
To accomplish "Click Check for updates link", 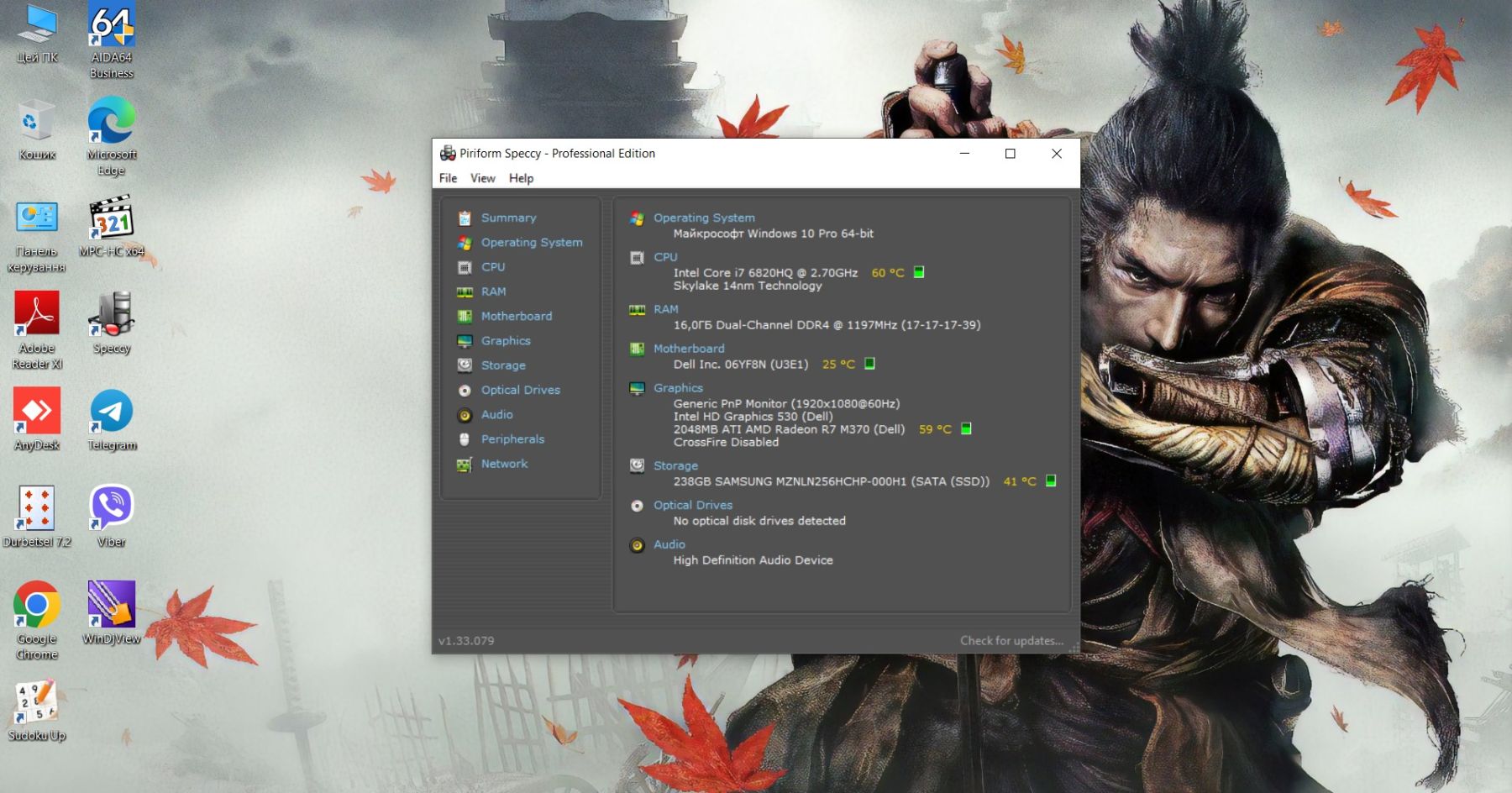I will 1011,641.
